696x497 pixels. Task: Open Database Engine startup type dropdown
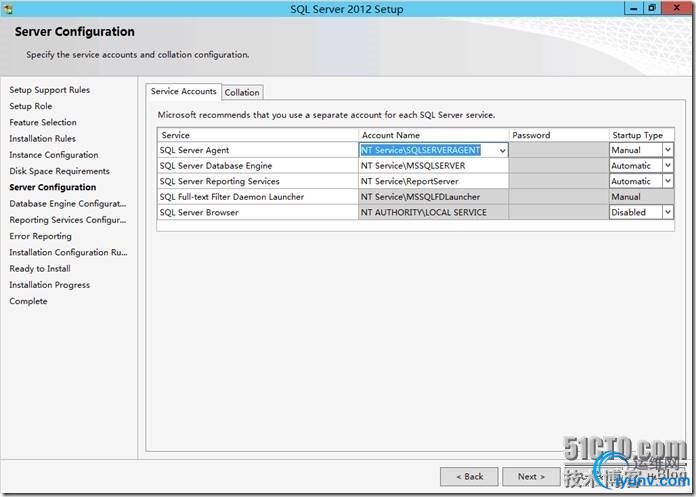(668, 166)
